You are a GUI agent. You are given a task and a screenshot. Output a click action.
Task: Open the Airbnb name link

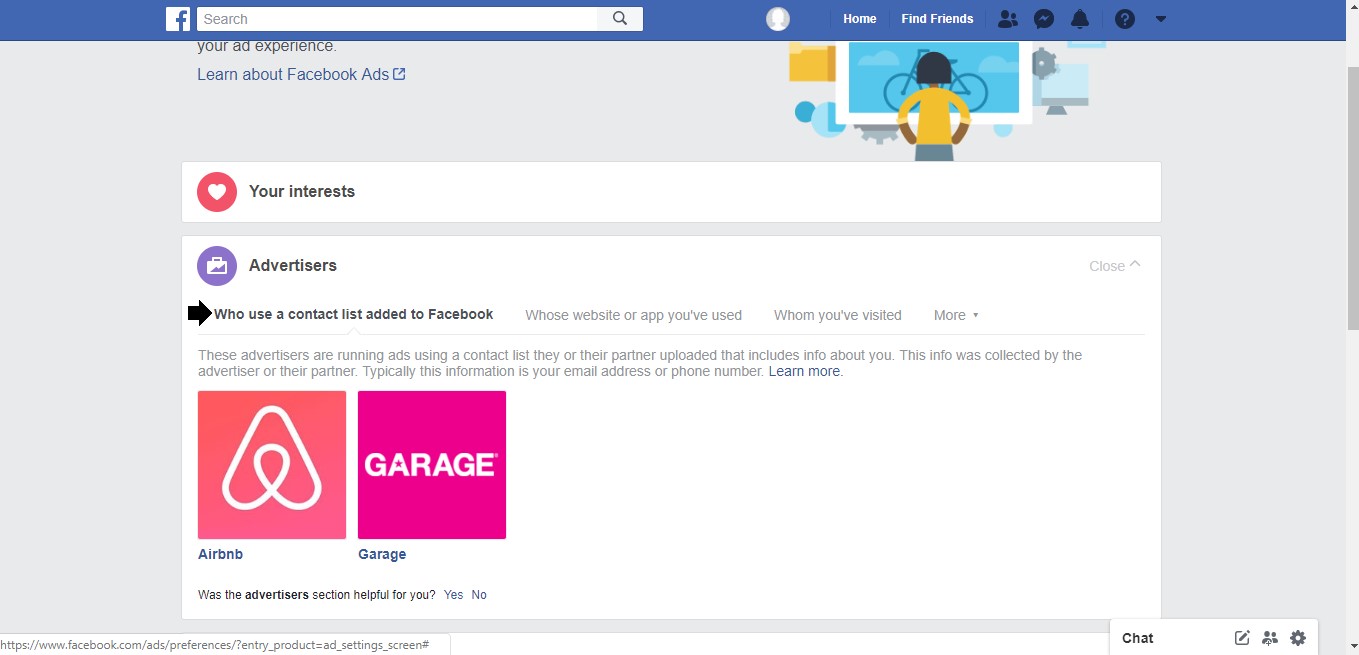coord(220,554)
